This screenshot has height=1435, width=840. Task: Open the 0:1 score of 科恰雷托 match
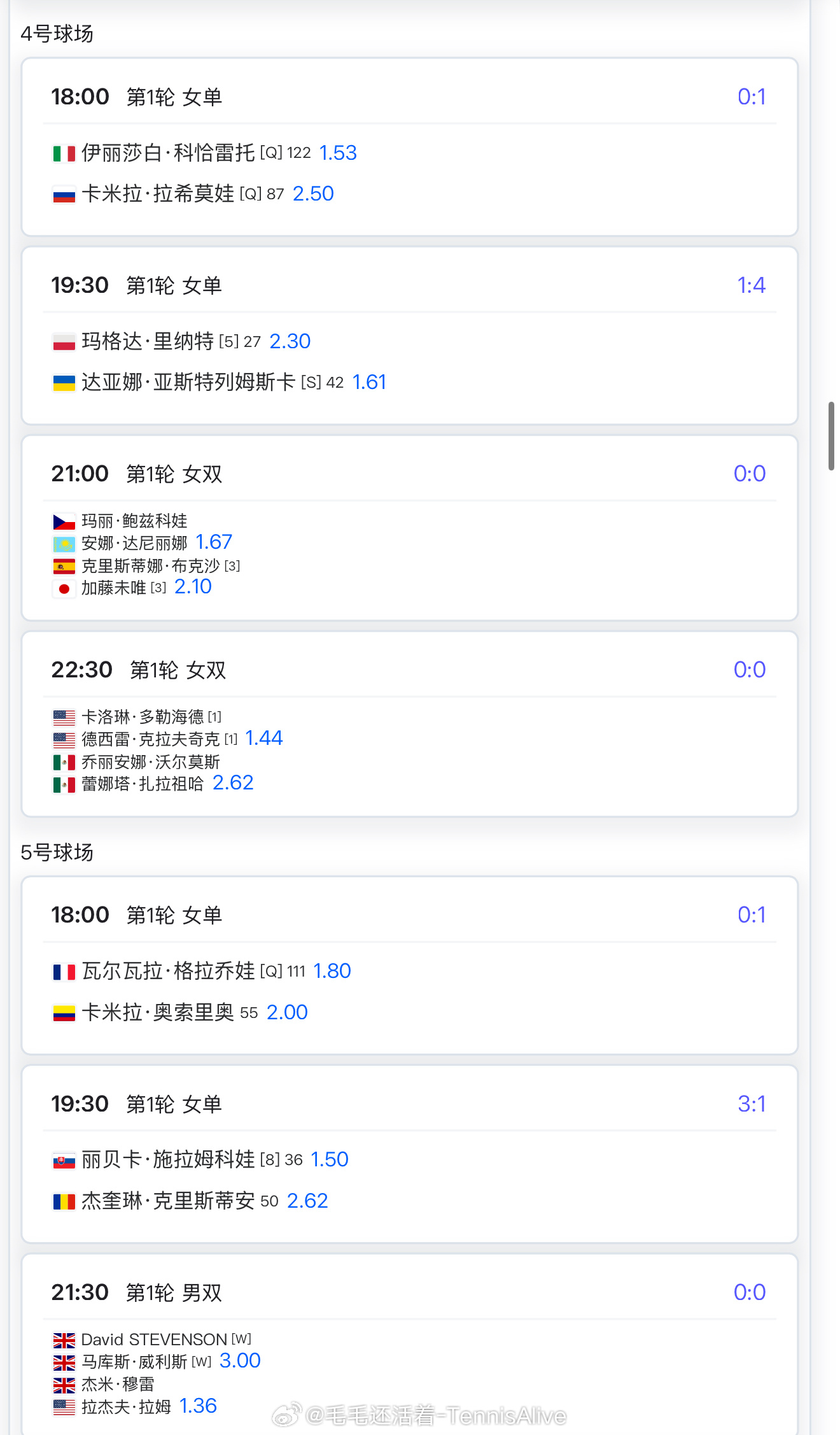(752, 97)
